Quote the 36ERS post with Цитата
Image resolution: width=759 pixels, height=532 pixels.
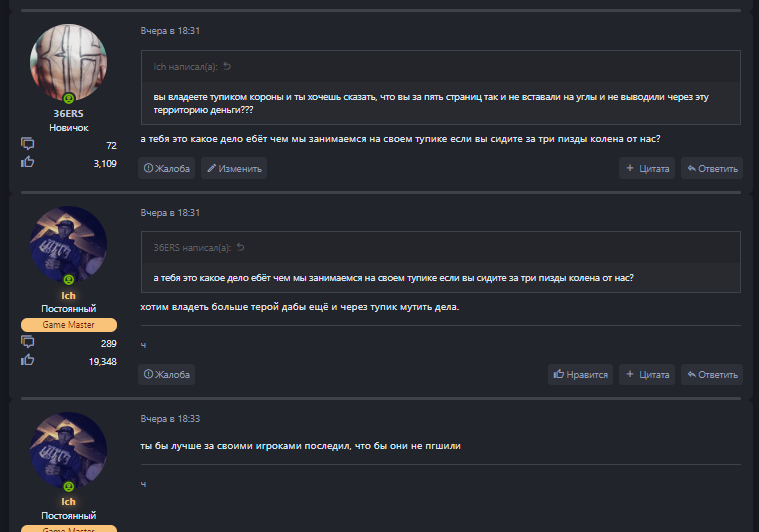(x=647, y=168)
